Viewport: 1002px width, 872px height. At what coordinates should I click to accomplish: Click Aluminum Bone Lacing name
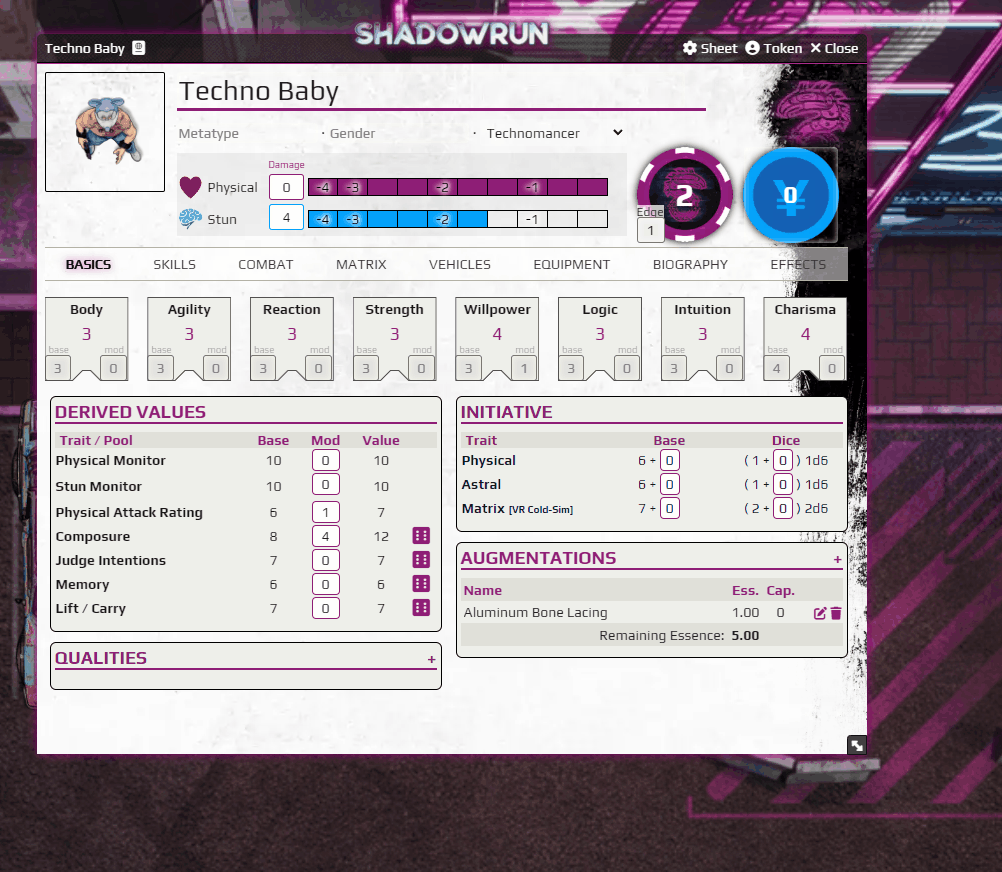click(536, 613)
